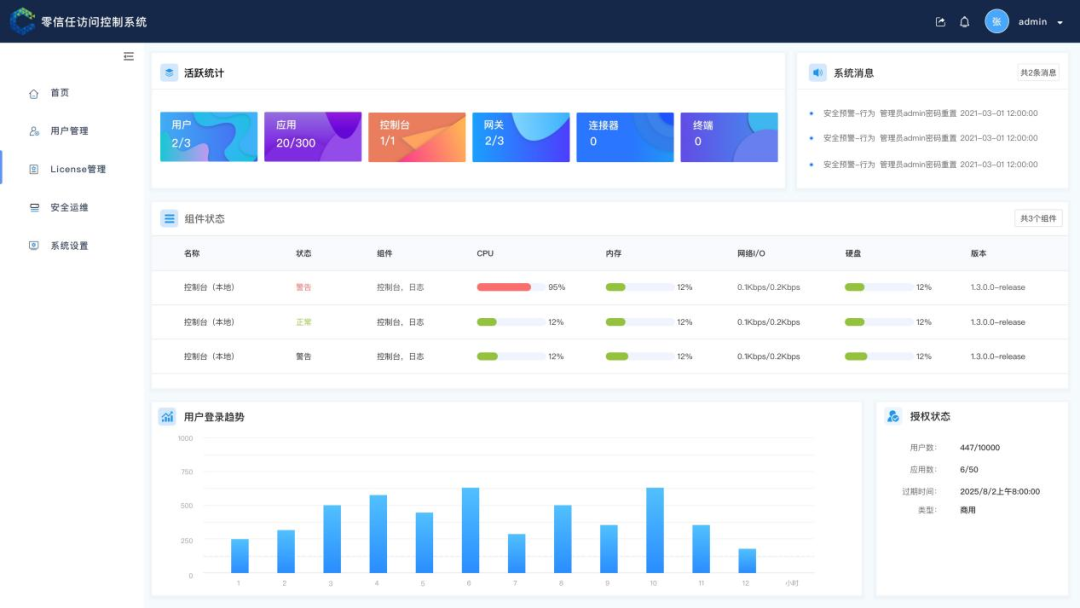Click the 用户登录趋势 chart icon
1080x608 pixels.
click(168, 417)
